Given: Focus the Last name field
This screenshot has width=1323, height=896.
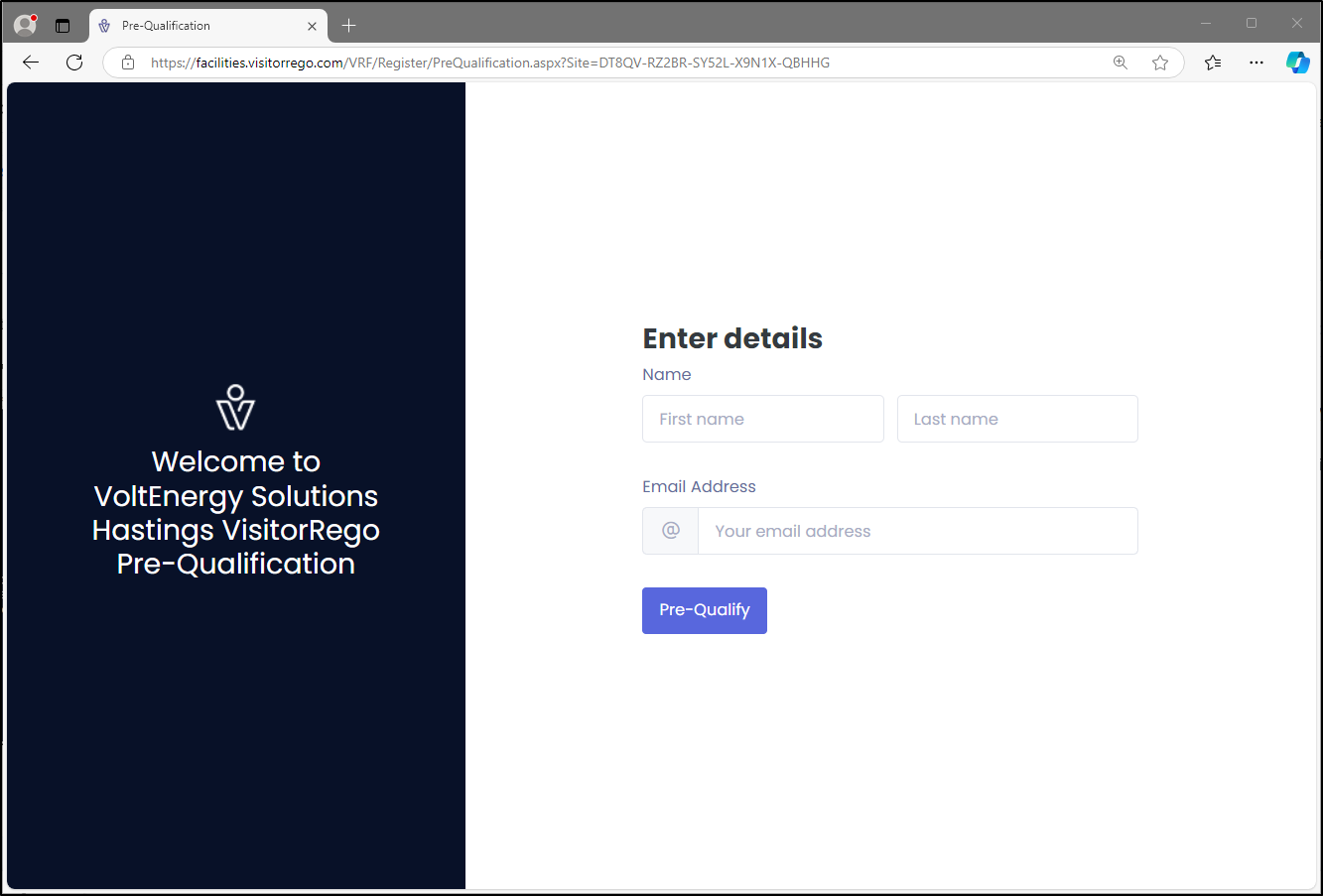Looking at the screenshot, I should [1017, 419].
